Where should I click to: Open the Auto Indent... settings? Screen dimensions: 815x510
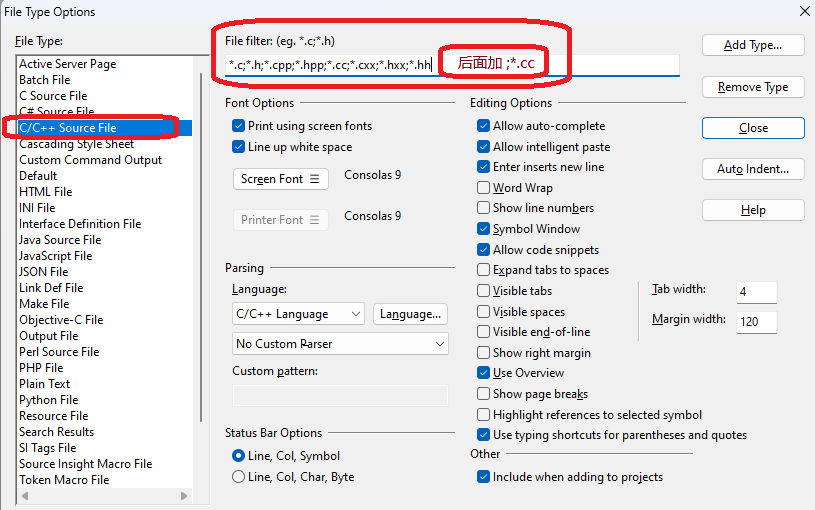752,169
